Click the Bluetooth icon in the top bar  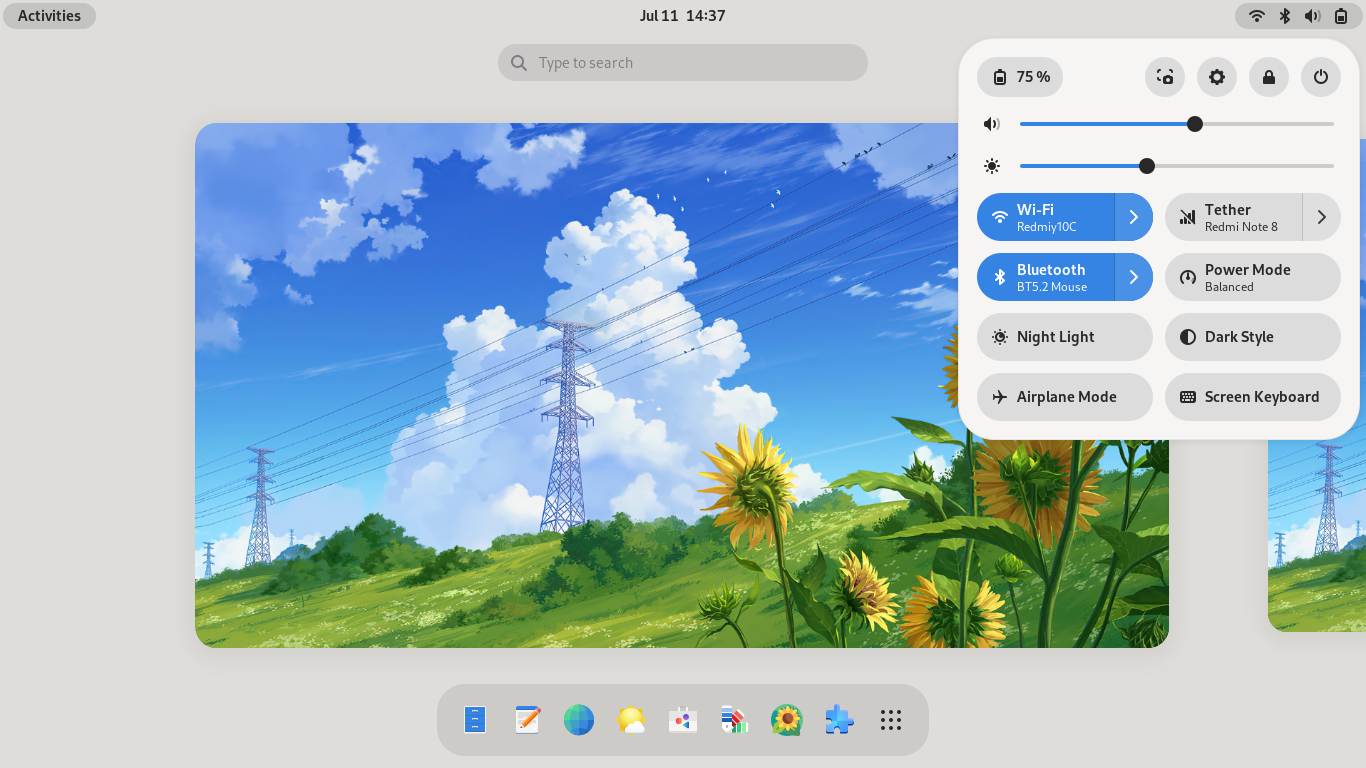pos(1286,16)
